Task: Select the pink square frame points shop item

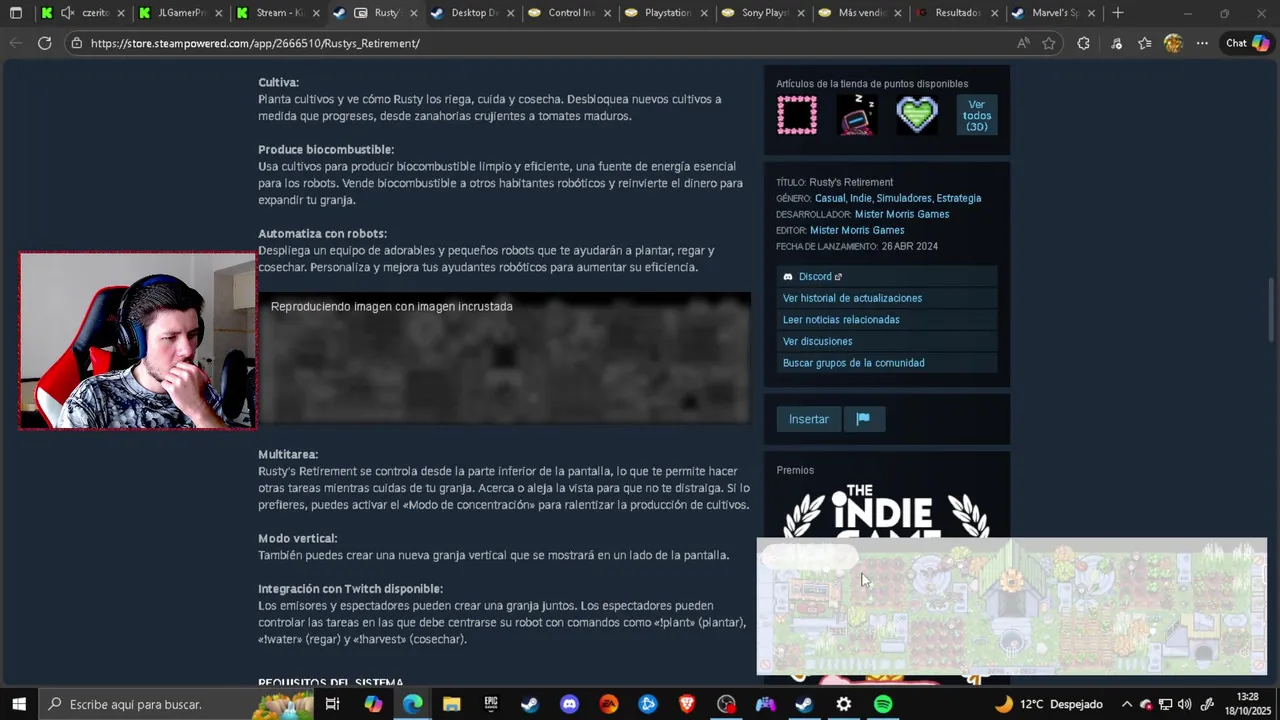Action: point(797,115)
